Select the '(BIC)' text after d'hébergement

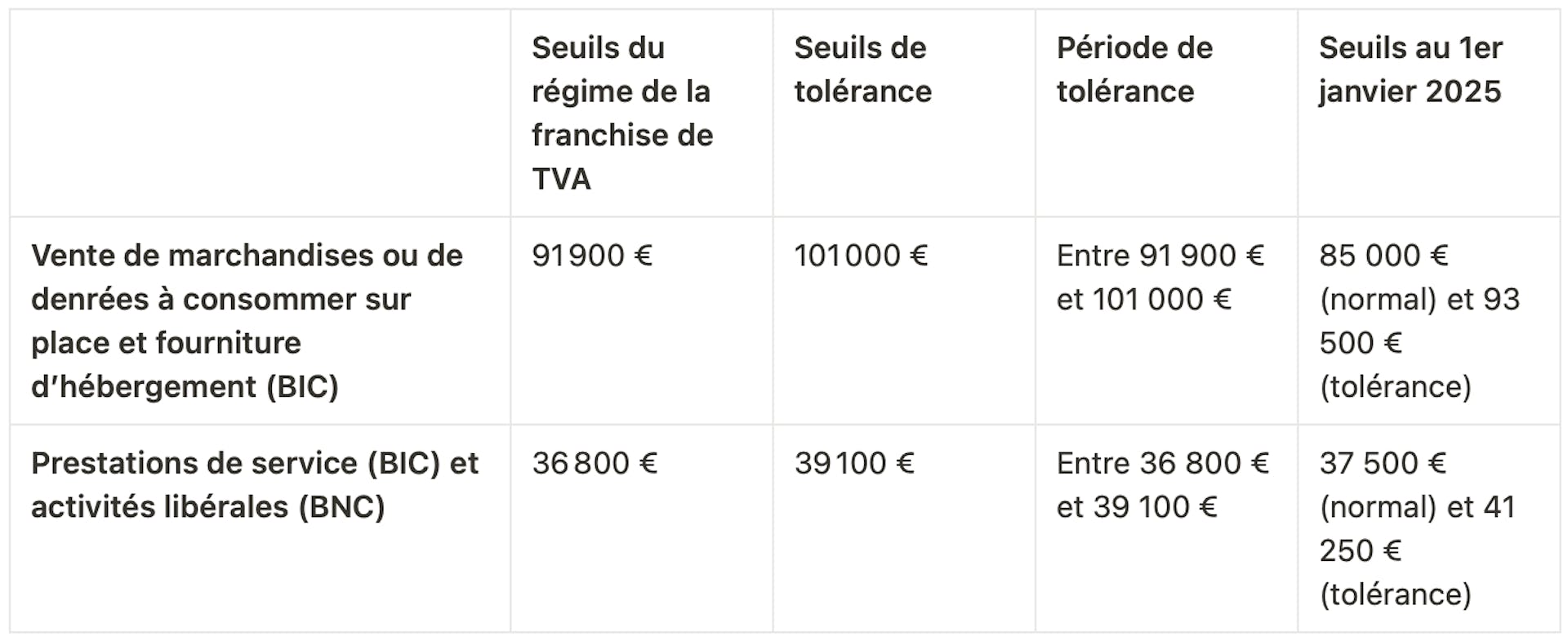click(x=302, y=386)
